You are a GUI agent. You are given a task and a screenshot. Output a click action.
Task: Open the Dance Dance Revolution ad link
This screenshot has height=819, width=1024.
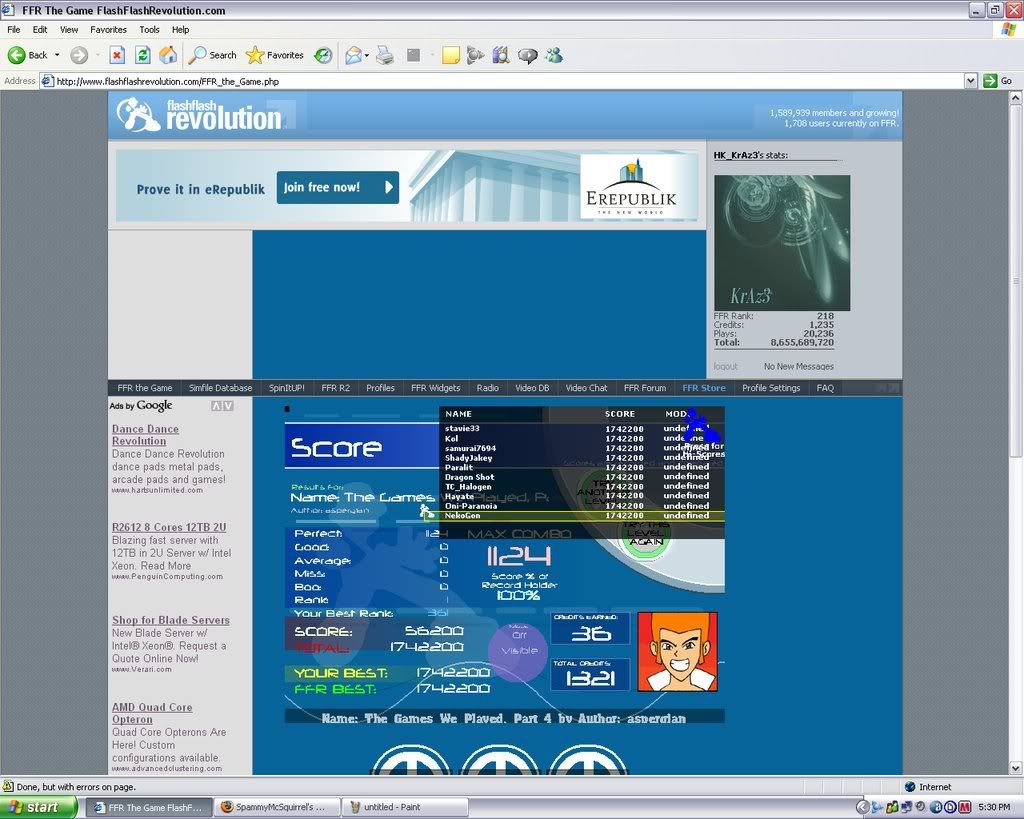click(x=145, y=435)
